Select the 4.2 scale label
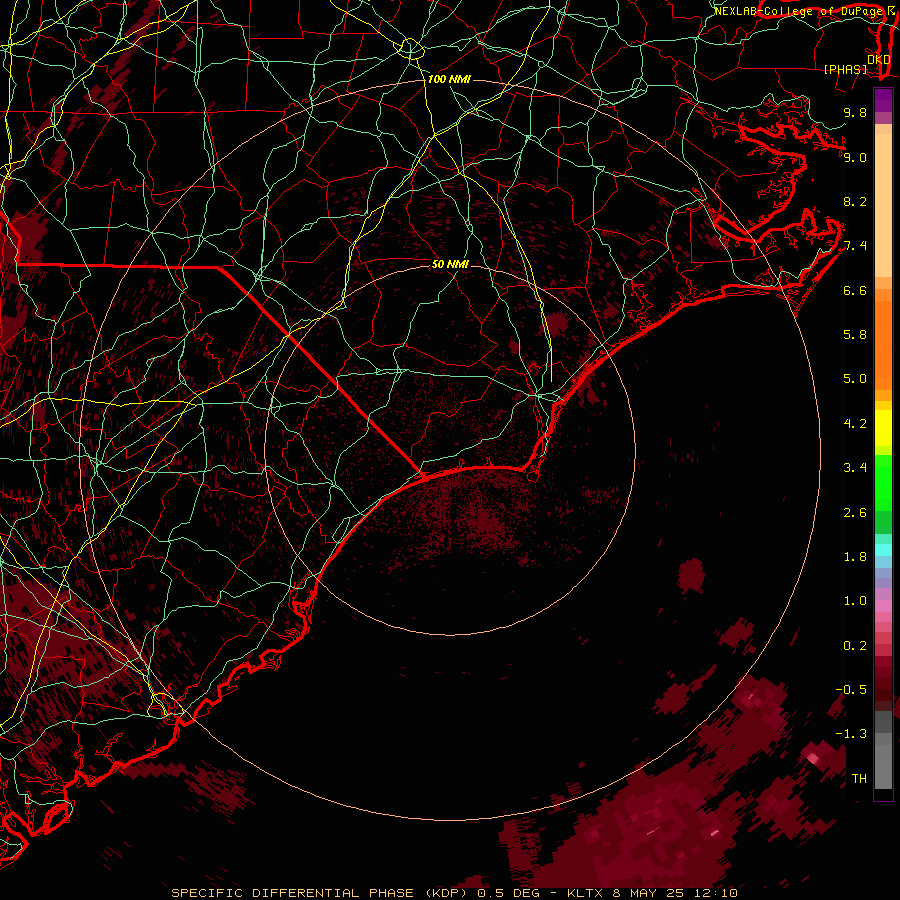900x900 pixels. click(855, 424)
